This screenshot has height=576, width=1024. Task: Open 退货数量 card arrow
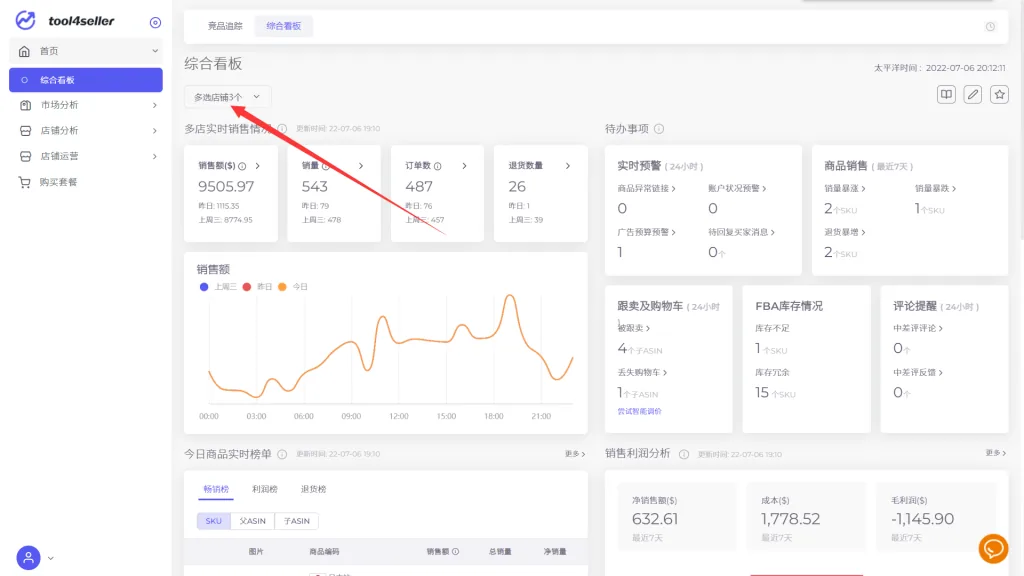(568, 166)
